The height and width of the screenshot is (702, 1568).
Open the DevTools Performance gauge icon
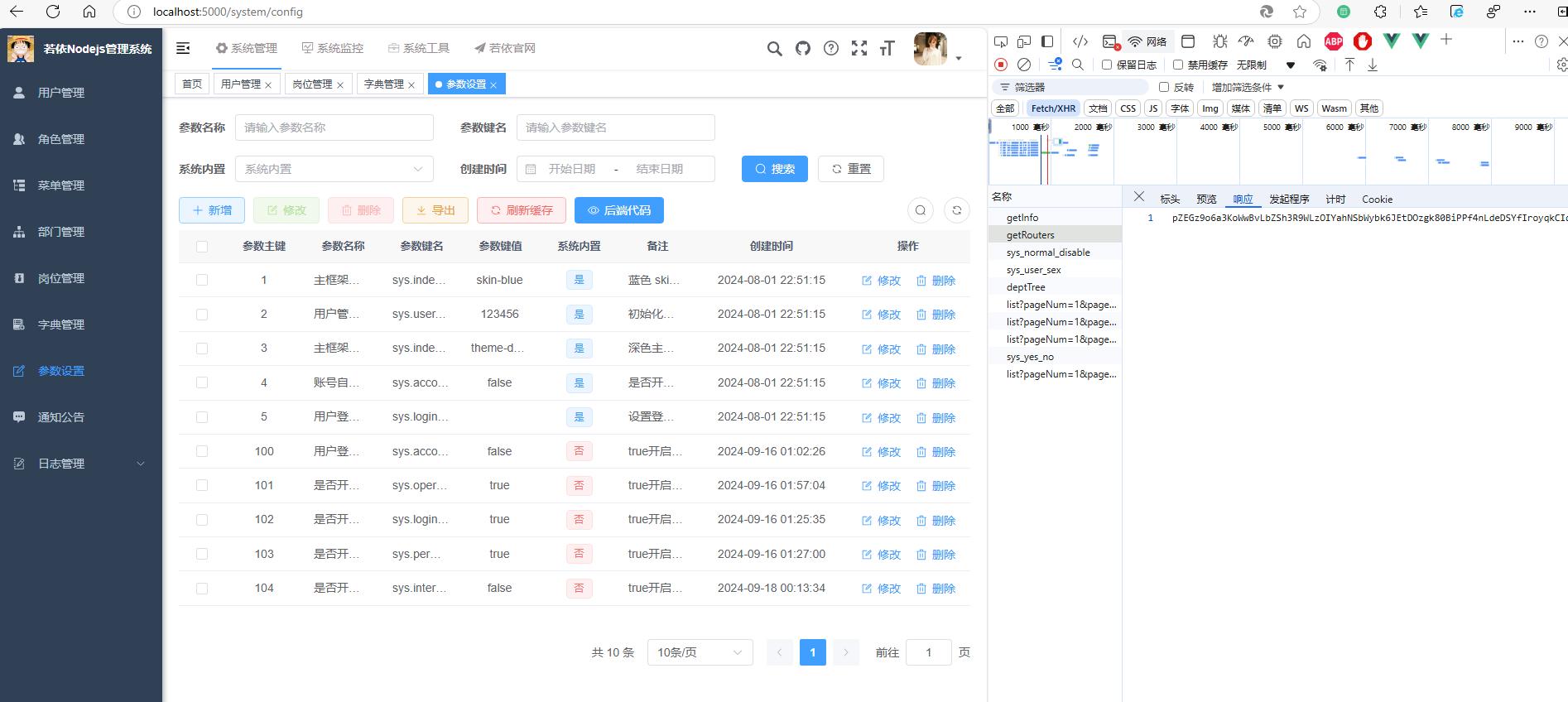pos(1246,41)
